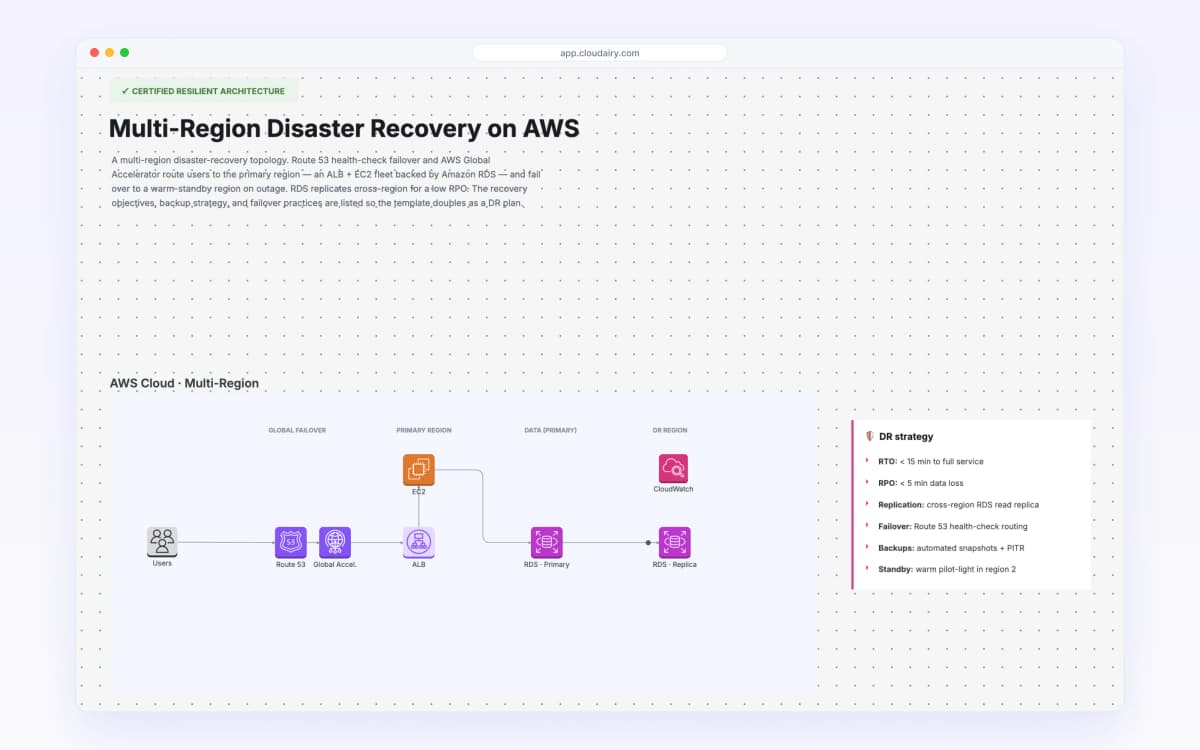Click the DATA (PRIMARY) column label

pos(550,430)
